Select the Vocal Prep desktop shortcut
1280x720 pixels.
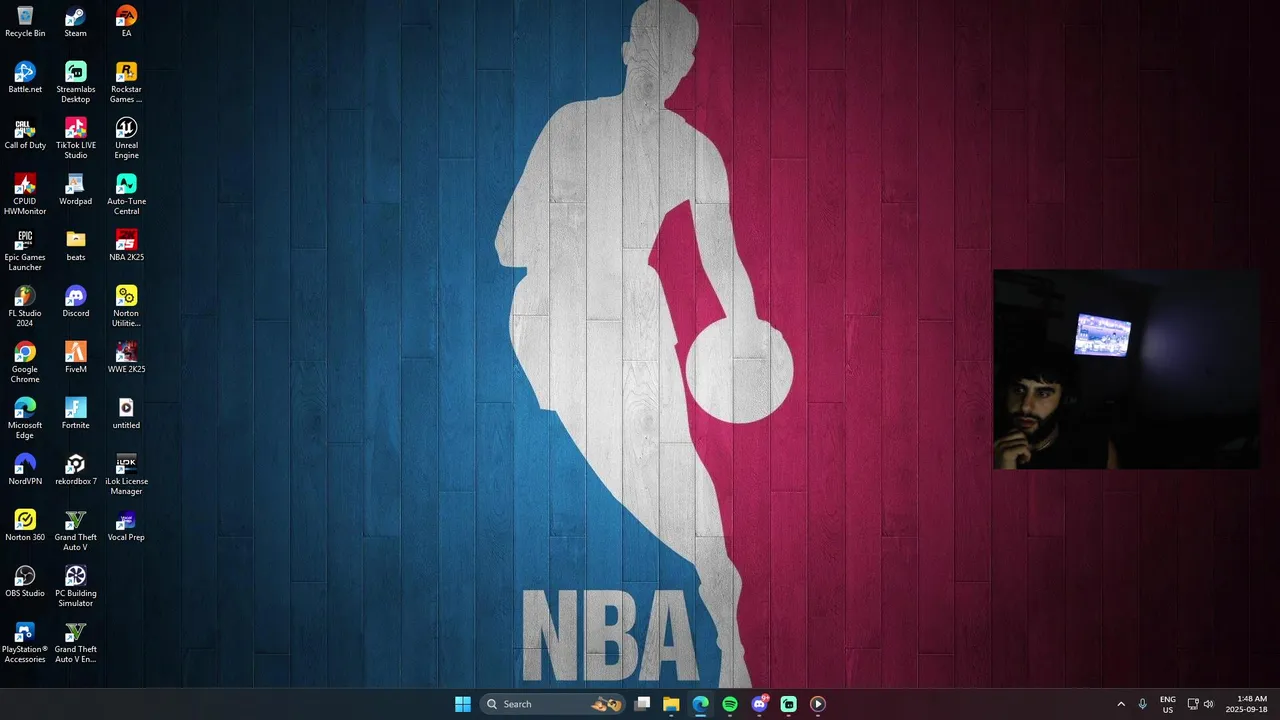tap(126, 526)
